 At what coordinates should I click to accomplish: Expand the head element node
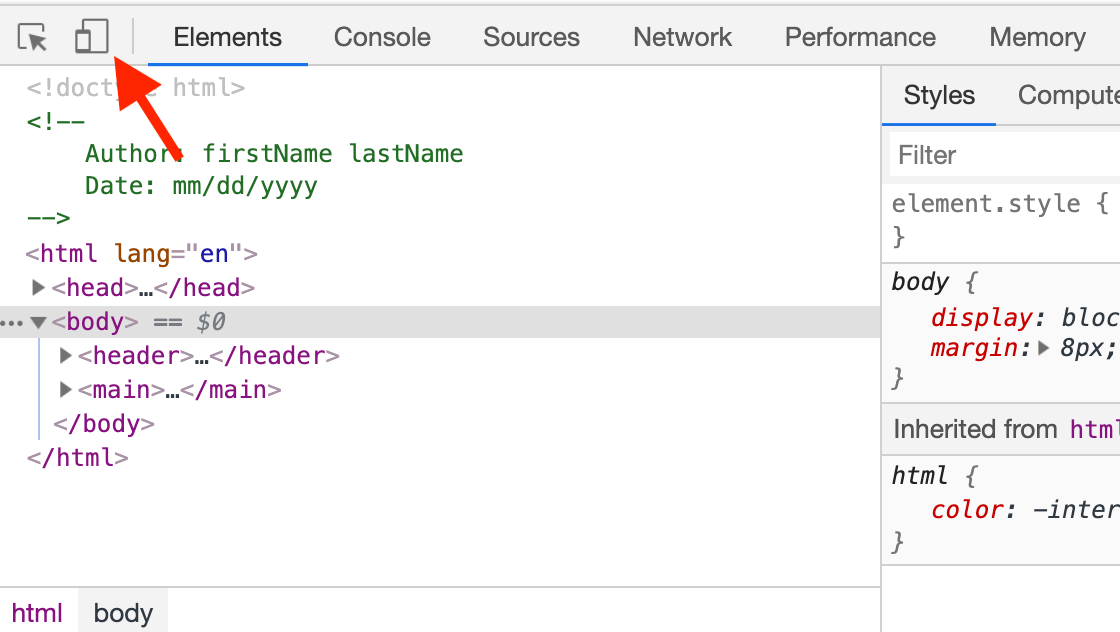[x=39, y=287]
